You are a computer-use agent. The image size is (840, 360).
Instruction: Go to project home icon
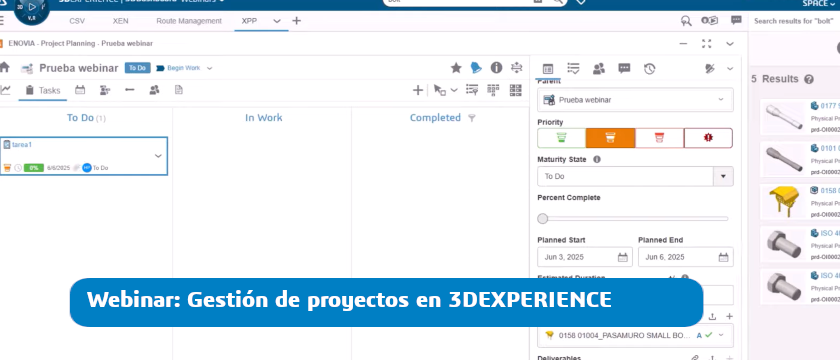pyautogui.click(x=5, y=68)
